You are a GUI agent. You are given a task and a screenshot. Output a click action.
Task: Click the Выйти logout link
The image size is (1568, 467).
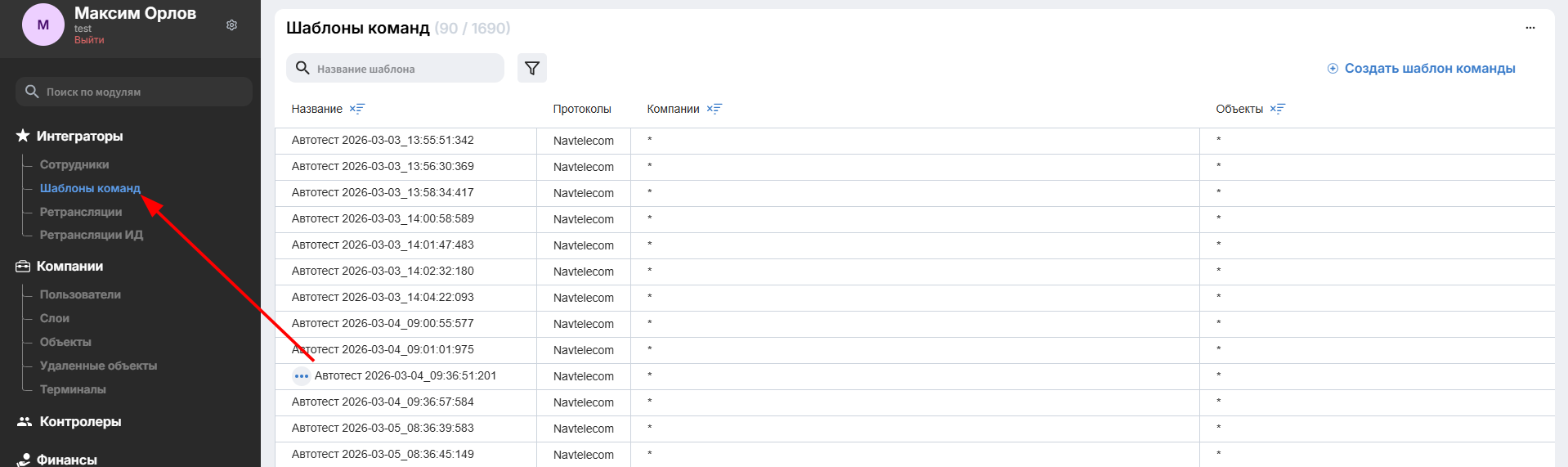pos(89,40)
